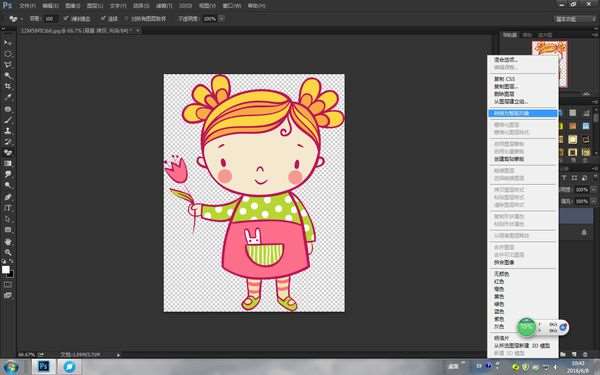Select the Path Selection tool
600x375 pixels.
pyautogui.click(x=8, y=219)
